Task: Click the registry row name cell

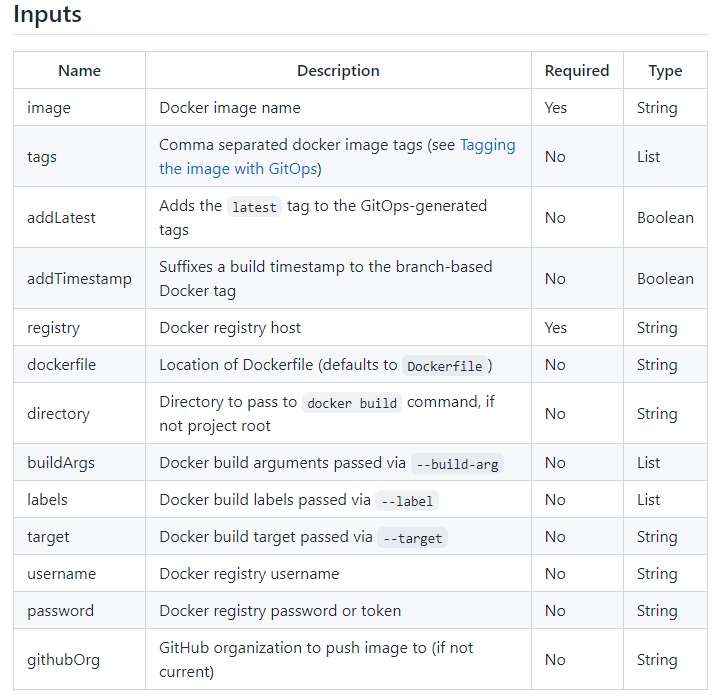Action: pos(79,327)
